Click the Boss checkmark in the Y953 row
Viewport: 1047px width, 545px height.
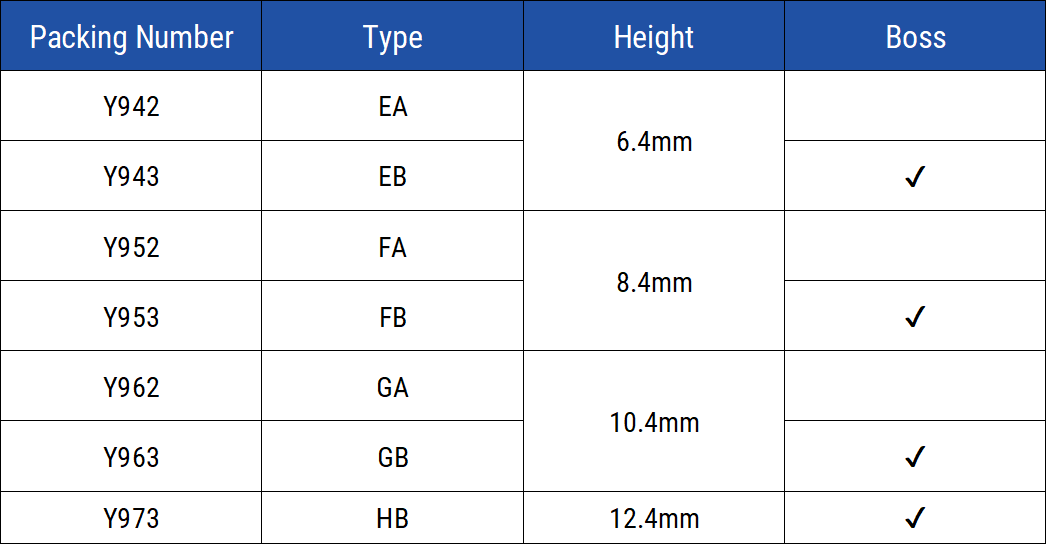click(x=914, y=317)
